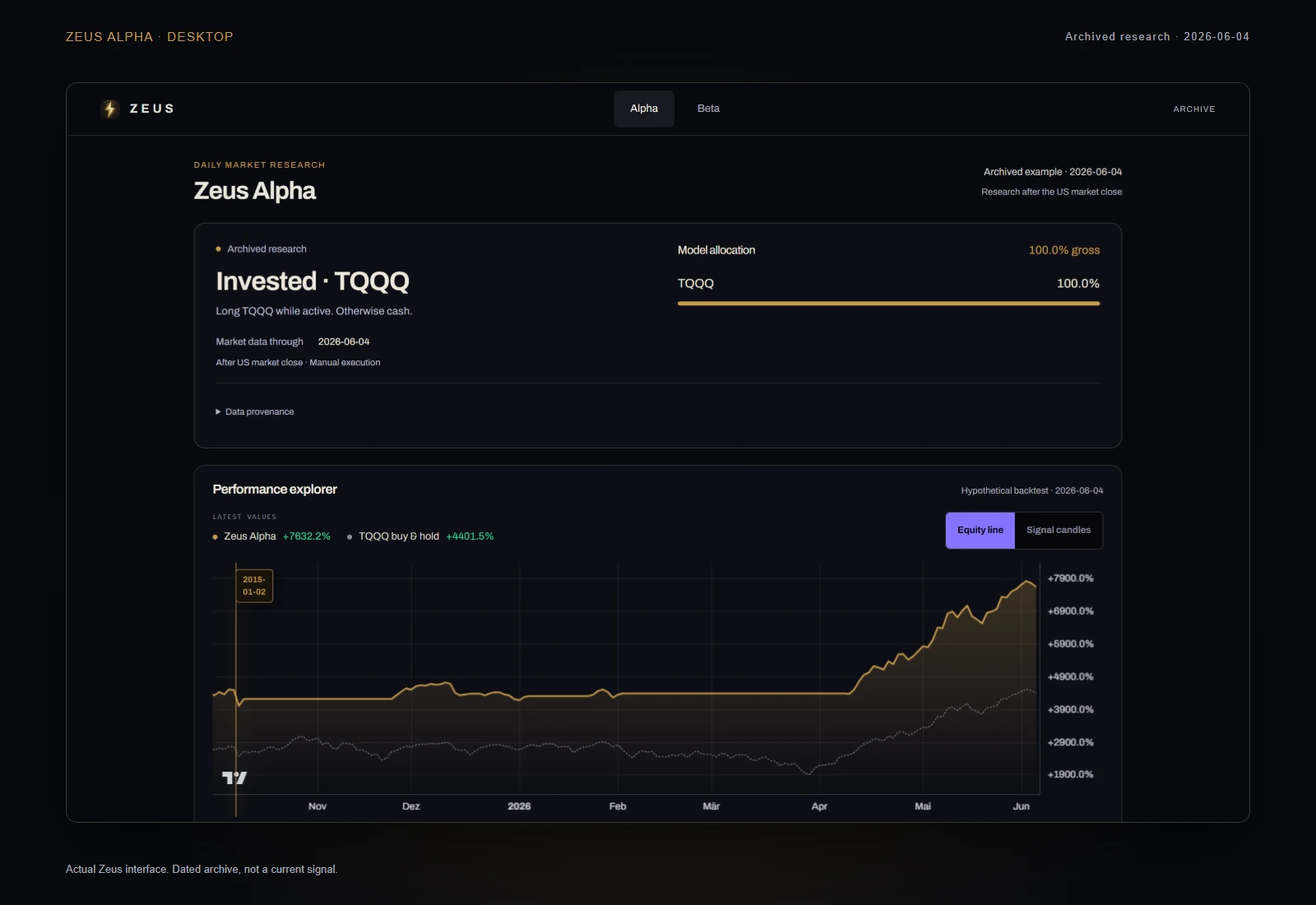The image size is (1316, 905).
Task: Click the Archived example 2026-06-04 text
Action: (1053, 172)
